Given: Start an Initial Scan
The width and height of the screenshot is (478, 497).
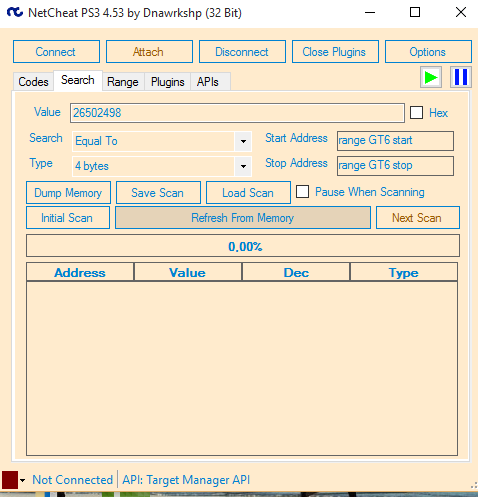Looking at the screenshot, I should click(68, 218).
